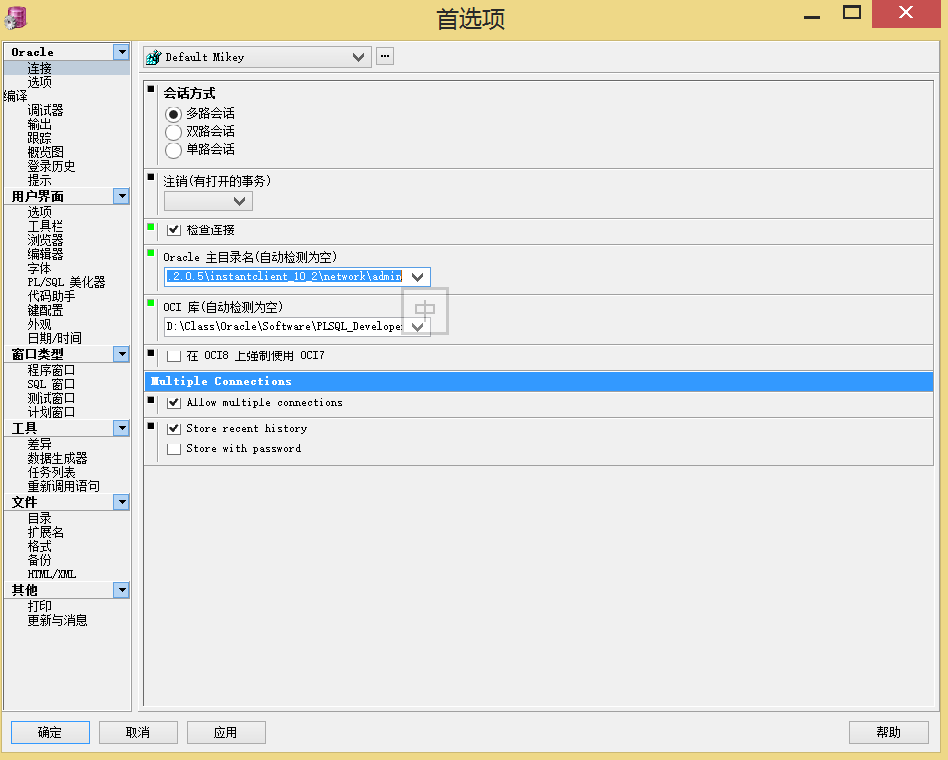Enable Store with password checkbox
Viewport: 948px width, 760px height.
174,449
